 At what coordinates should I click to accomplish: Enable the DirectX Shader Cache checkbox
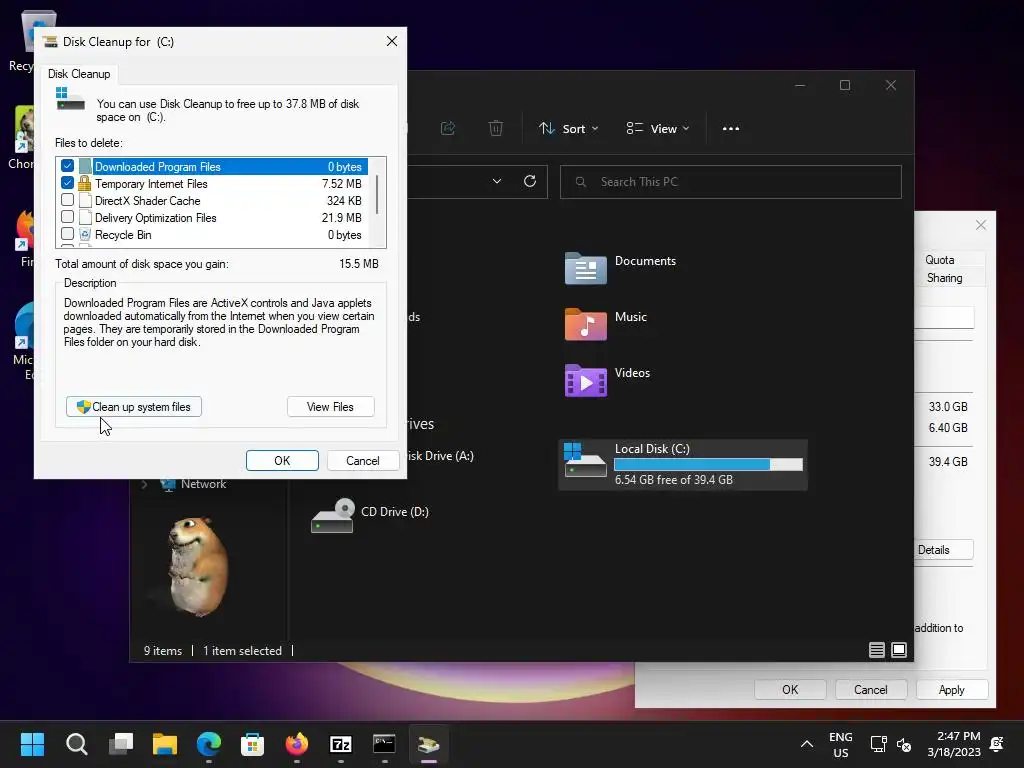[x=67, y=200]
